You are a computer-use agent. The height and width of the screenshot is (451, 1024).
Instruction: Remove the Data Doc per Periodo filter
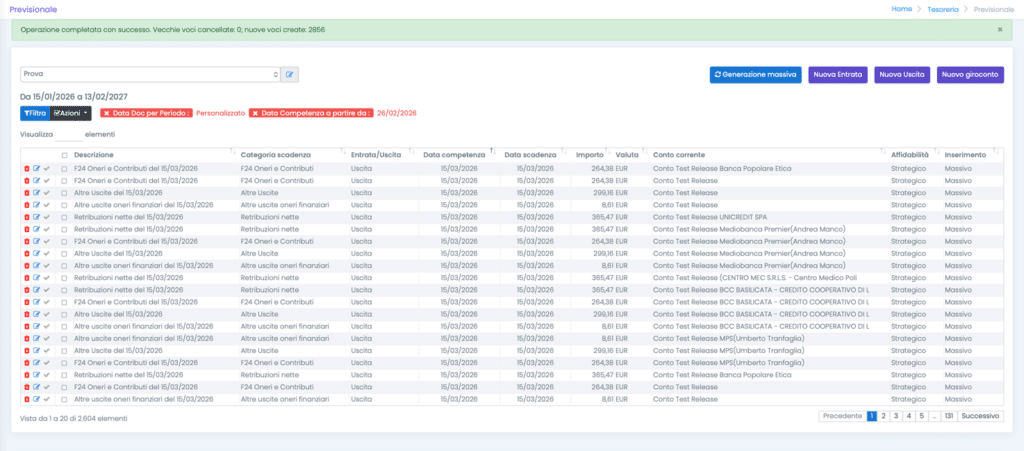(x=107, y=114)
